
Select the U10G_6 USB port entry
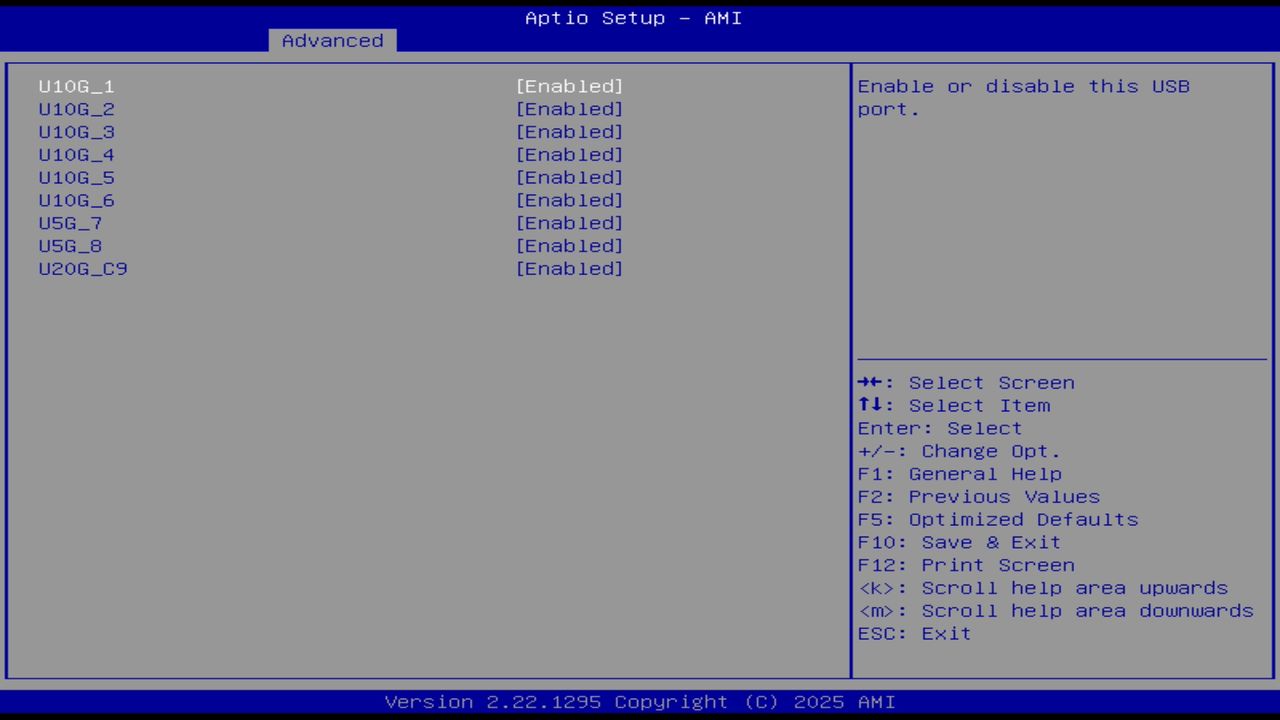pyautogui.click(x=76, y=200)
